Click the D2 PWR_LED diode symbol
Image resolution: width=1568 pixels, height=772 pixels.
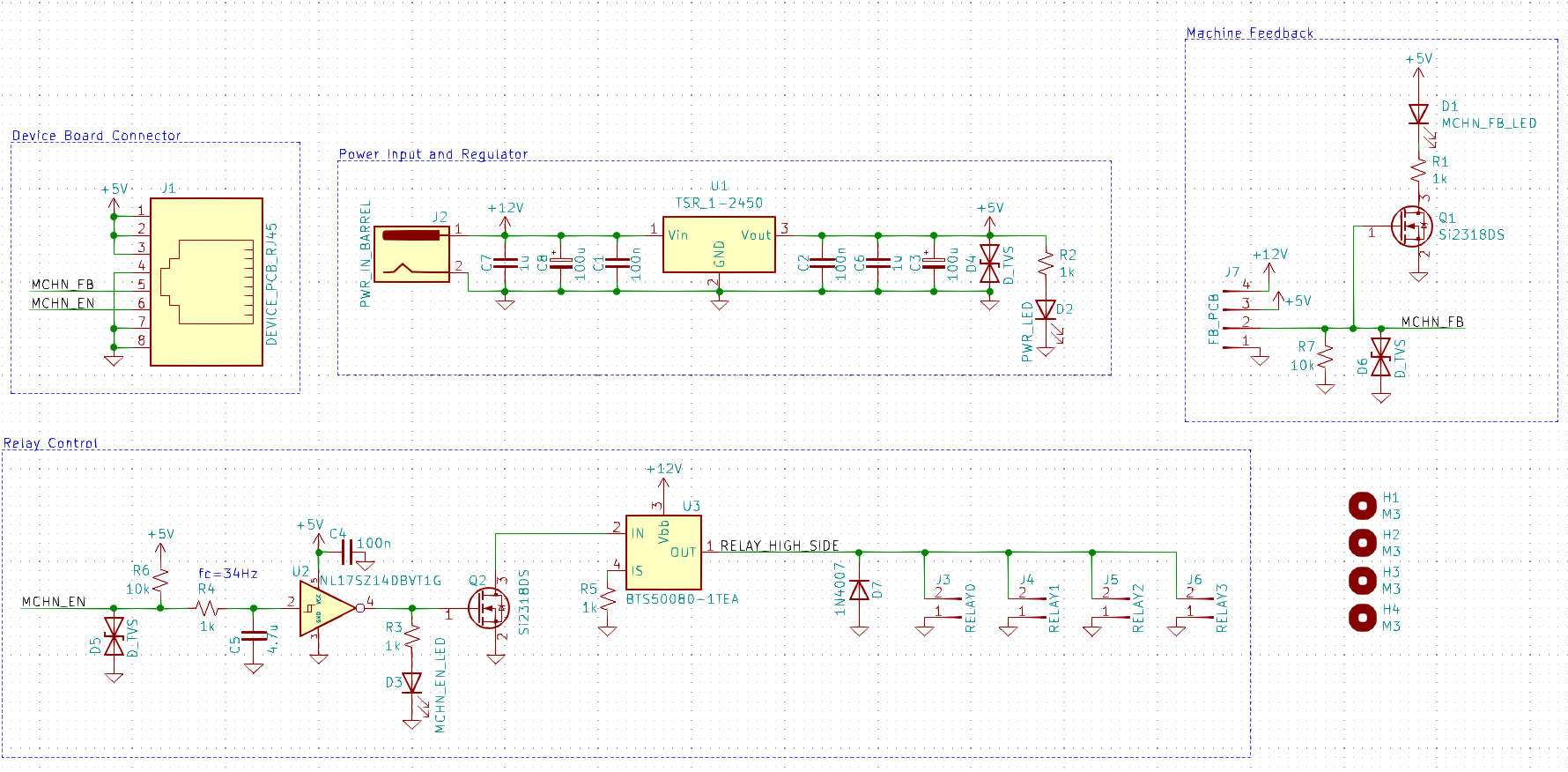(1046, 310)
